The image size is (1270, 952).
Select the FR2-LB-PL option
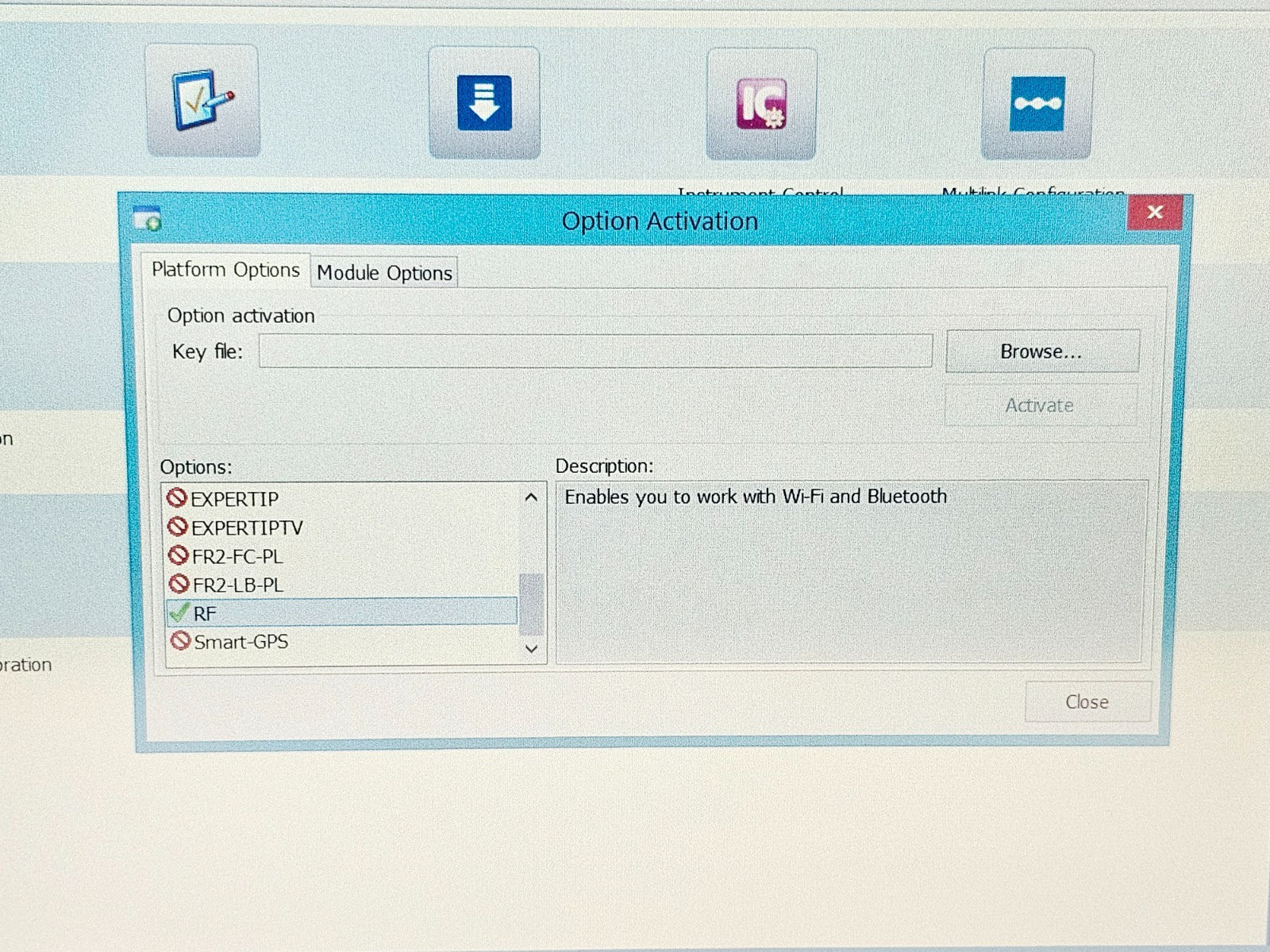pos(238,585)
